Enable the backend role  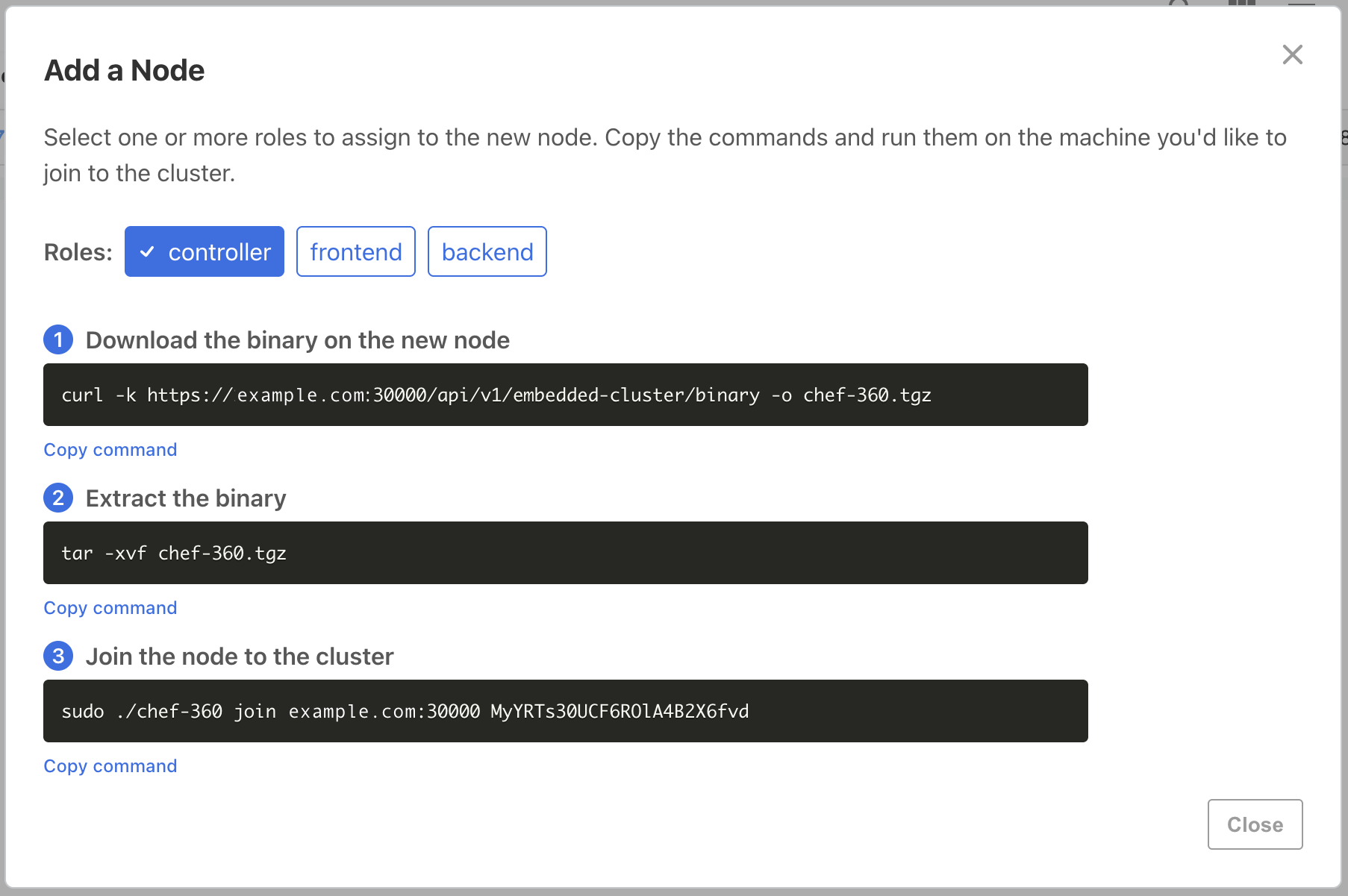[487, 251]
